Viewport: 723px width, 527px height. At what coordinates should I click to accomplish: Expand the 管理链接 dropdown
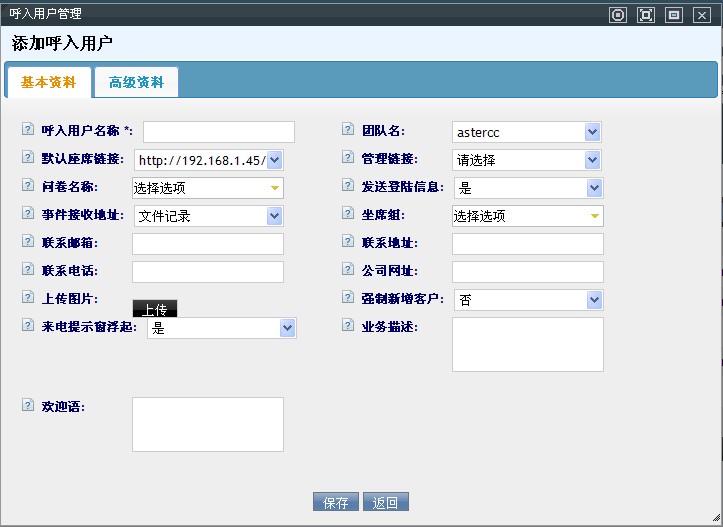527,160
